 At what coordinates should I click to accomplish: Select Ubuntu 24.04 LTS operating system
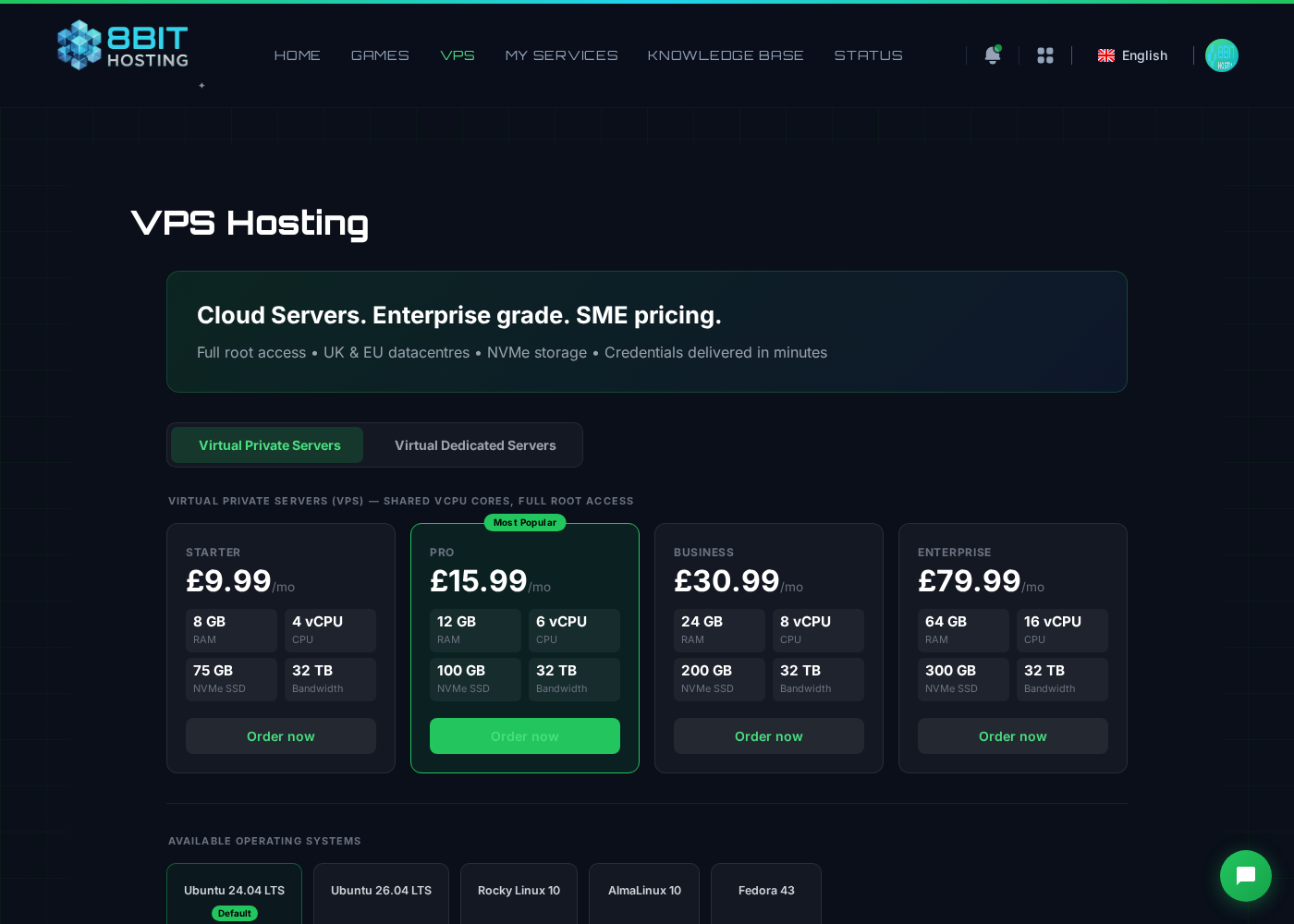pyautogui.click(x=234, y=894)
